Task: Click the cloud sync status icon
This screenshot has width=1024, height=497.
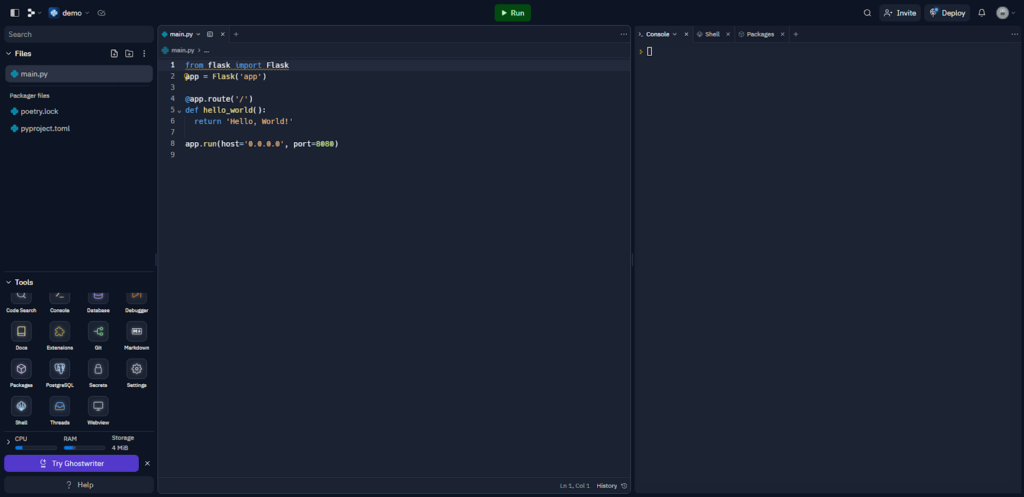Action: [x=101, y=13]
